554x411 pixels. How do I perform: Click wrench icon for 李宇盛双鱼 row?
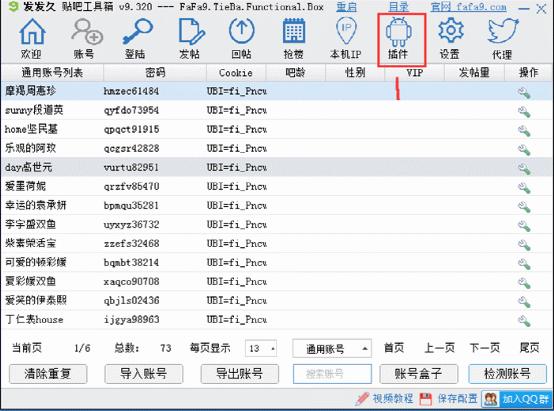click(524, 226)
